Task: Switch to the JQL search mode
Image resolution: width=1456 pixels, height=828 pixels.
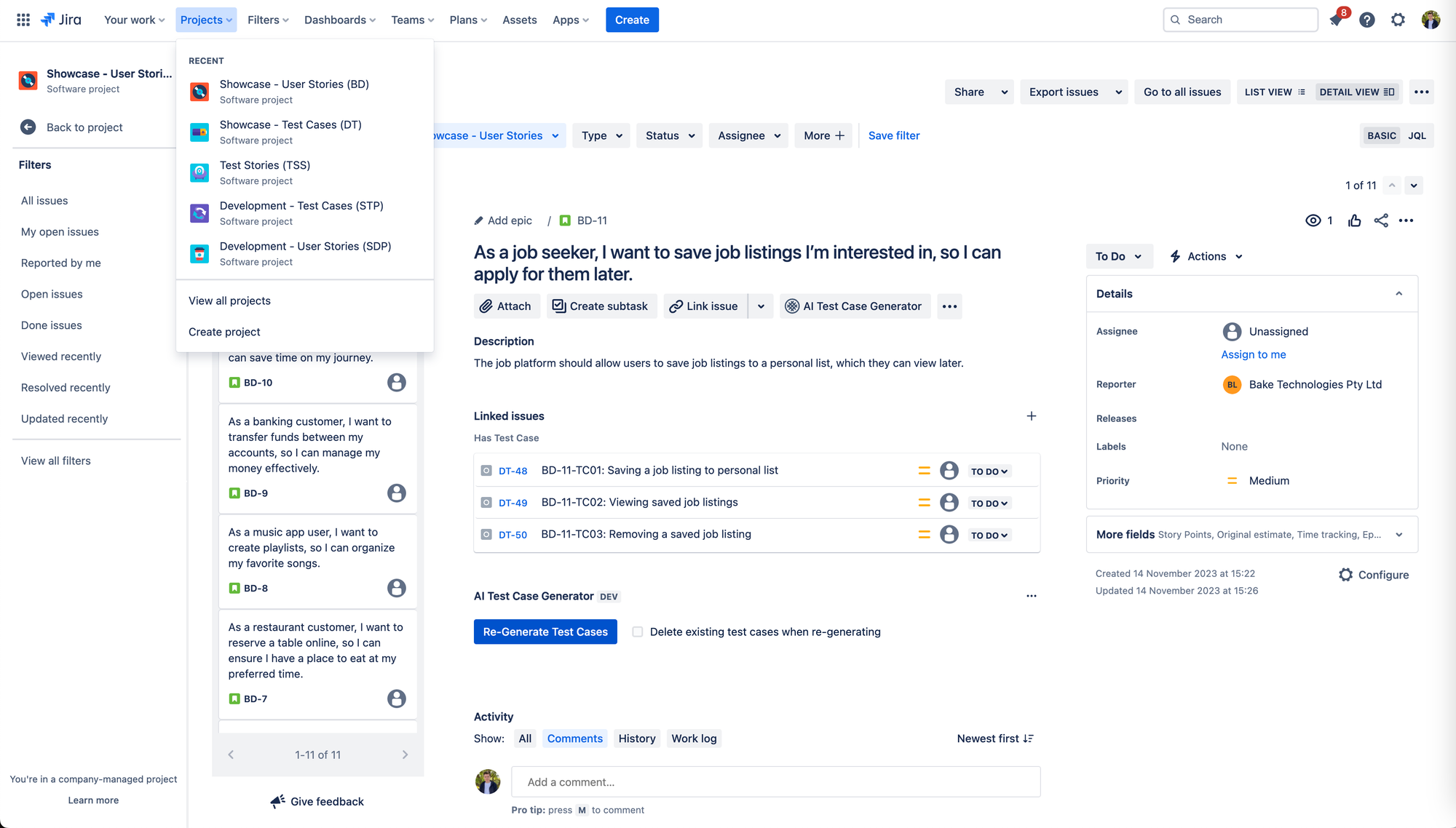Action: 1417,136
